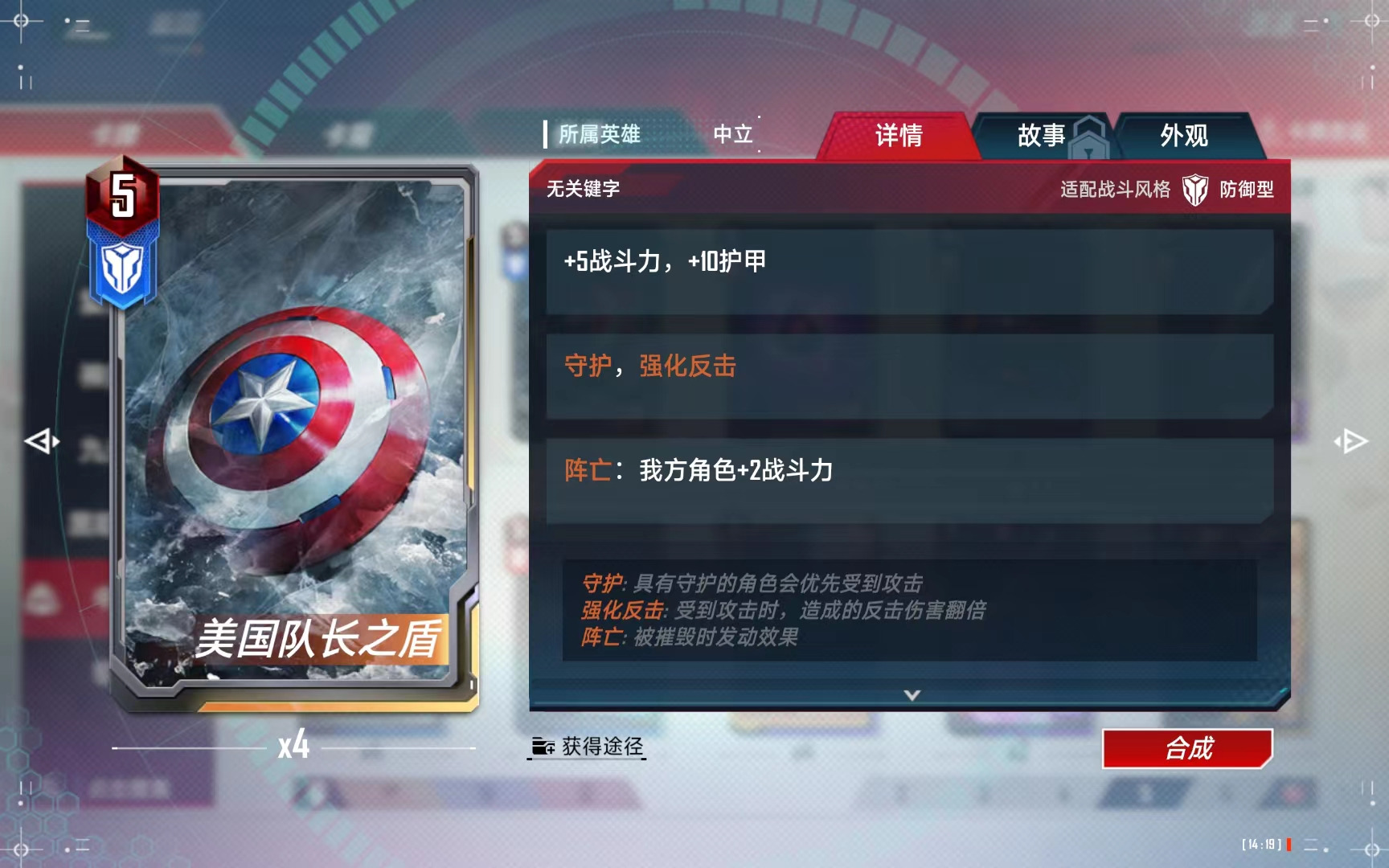Image resolution: width=1389 pixels, height=868 pixels.
Task: Open the 故事 tab
Action: tap(1041, 136)
